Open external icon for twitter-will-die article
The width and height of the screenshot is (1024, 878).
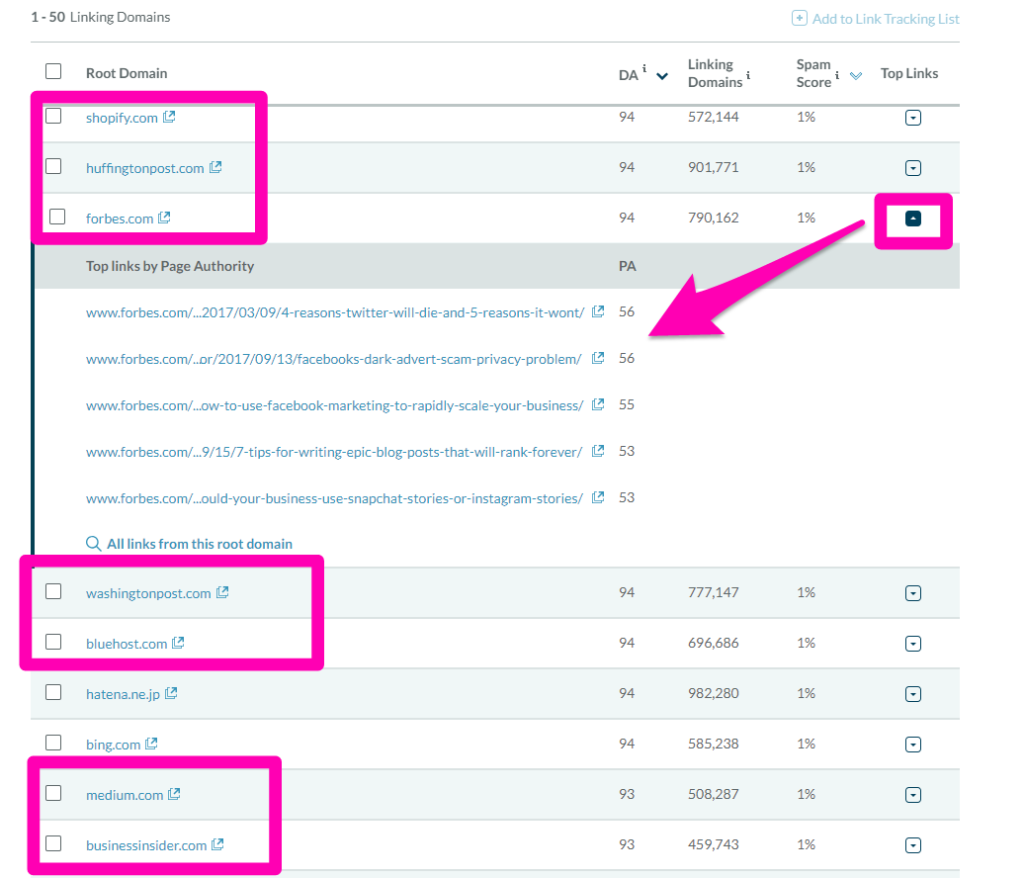click(x=598, y=312)
